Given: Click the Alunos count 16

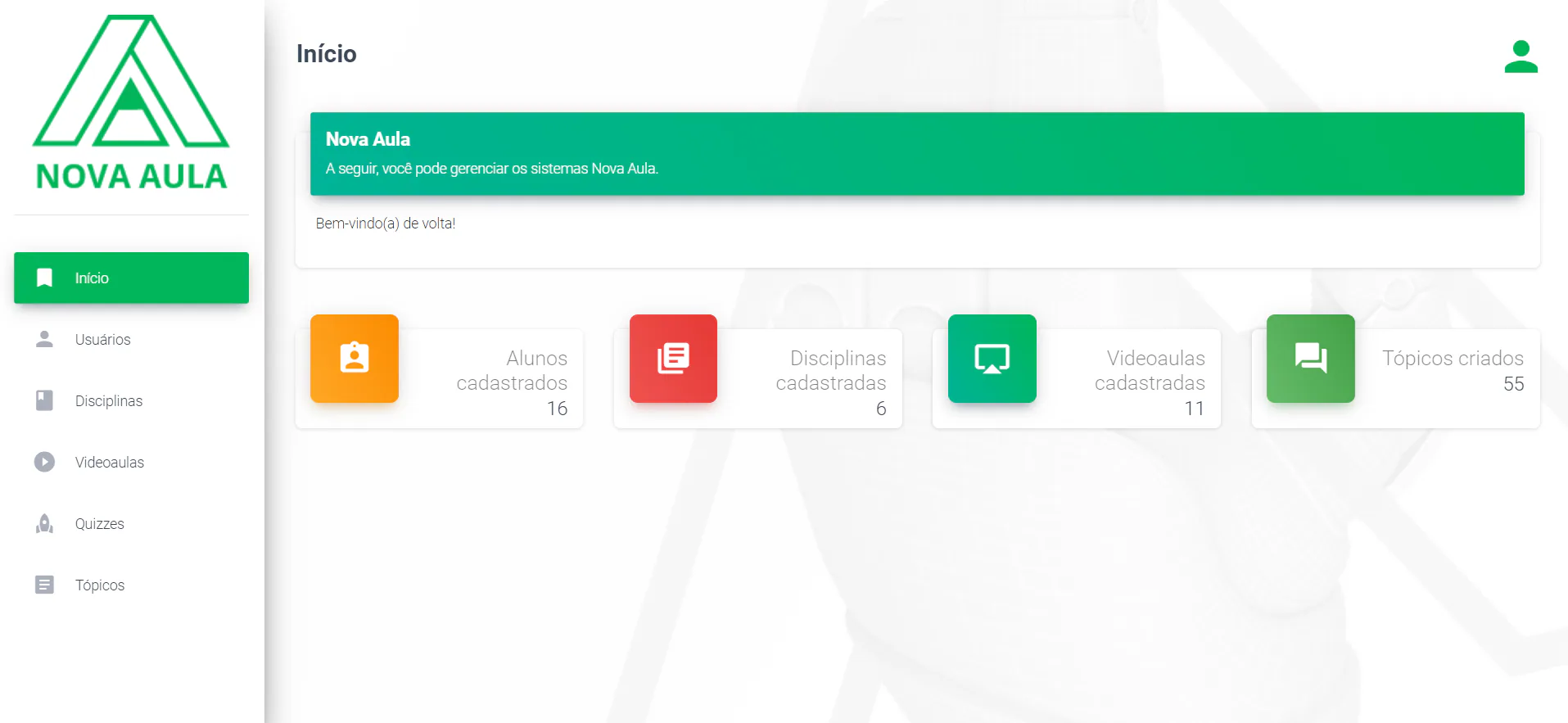Looking at the screenshot, I should tap(557, 409).
